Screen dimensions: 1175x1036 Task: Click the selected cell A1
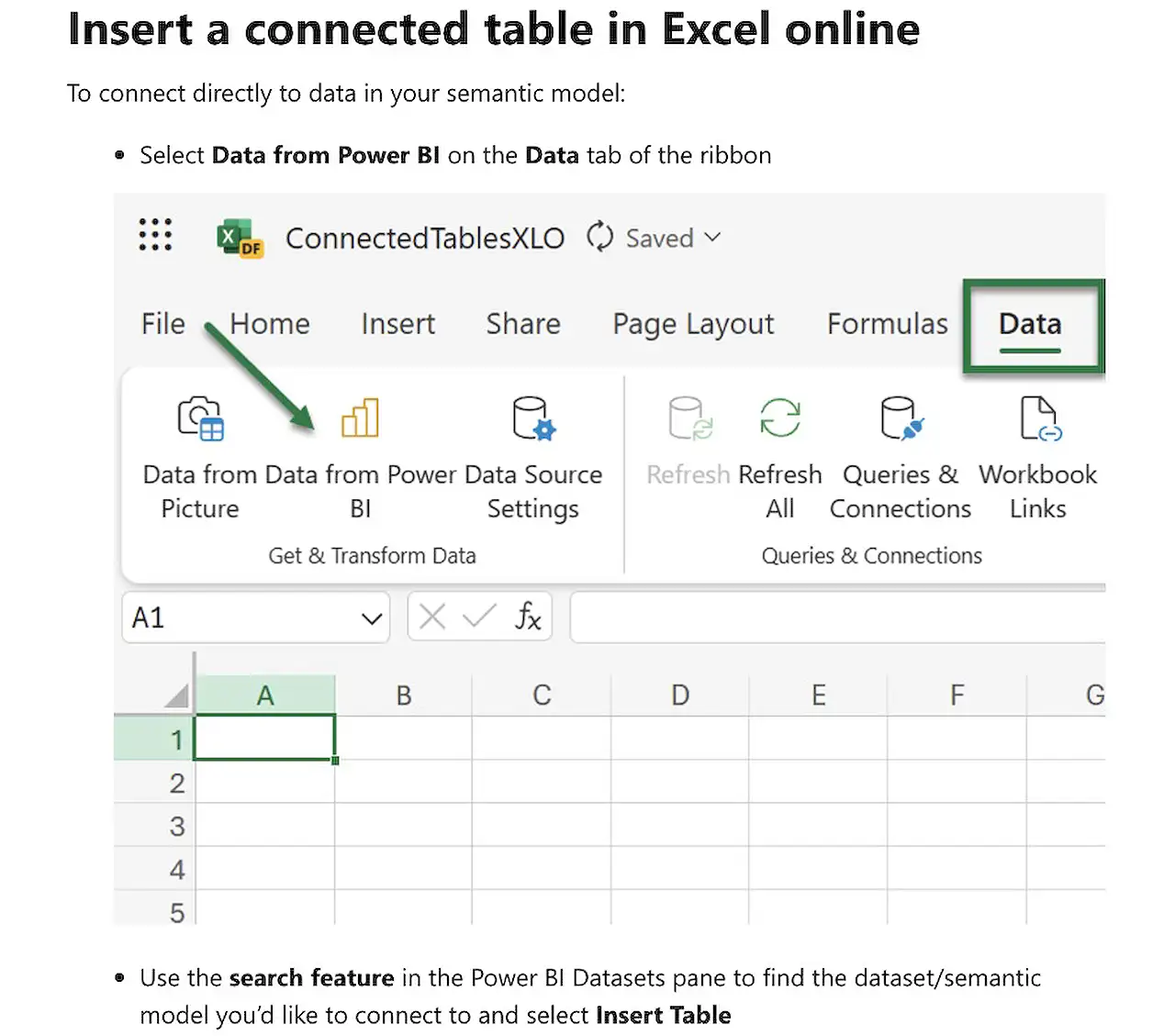click(265, 738)
